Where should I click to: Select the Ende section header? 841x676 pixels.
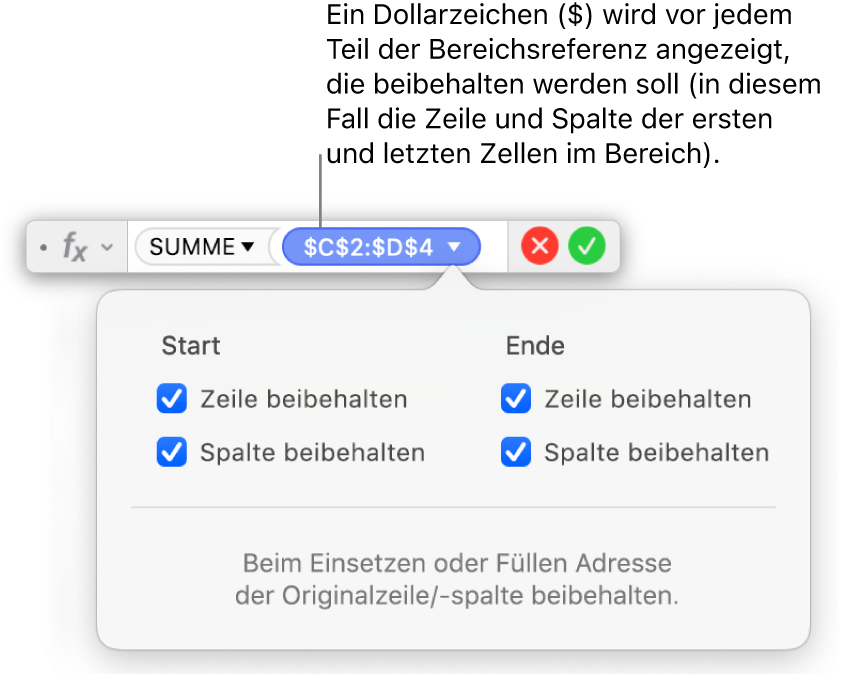click(535, 346)
